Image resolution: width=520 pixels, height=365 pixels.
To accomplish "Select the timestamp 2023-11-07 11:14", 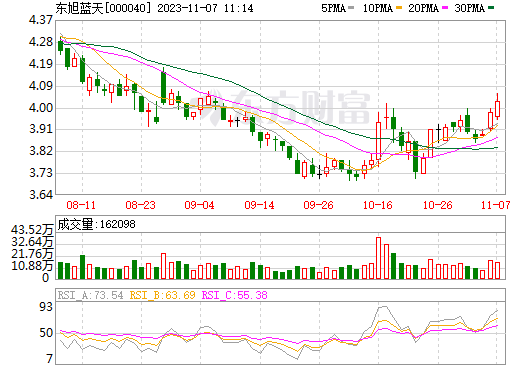I will coord(205,8).
